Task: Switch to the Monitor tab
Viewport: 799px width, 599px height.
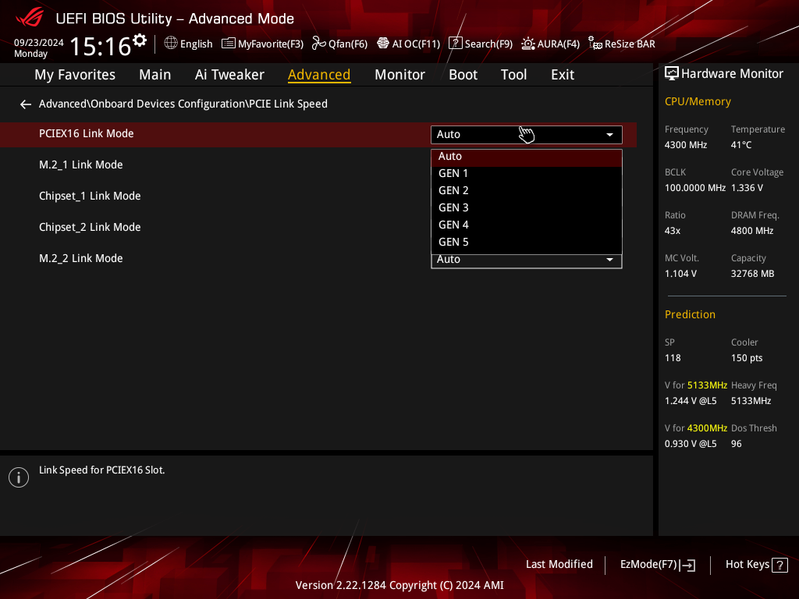Action: pos(400,75)
